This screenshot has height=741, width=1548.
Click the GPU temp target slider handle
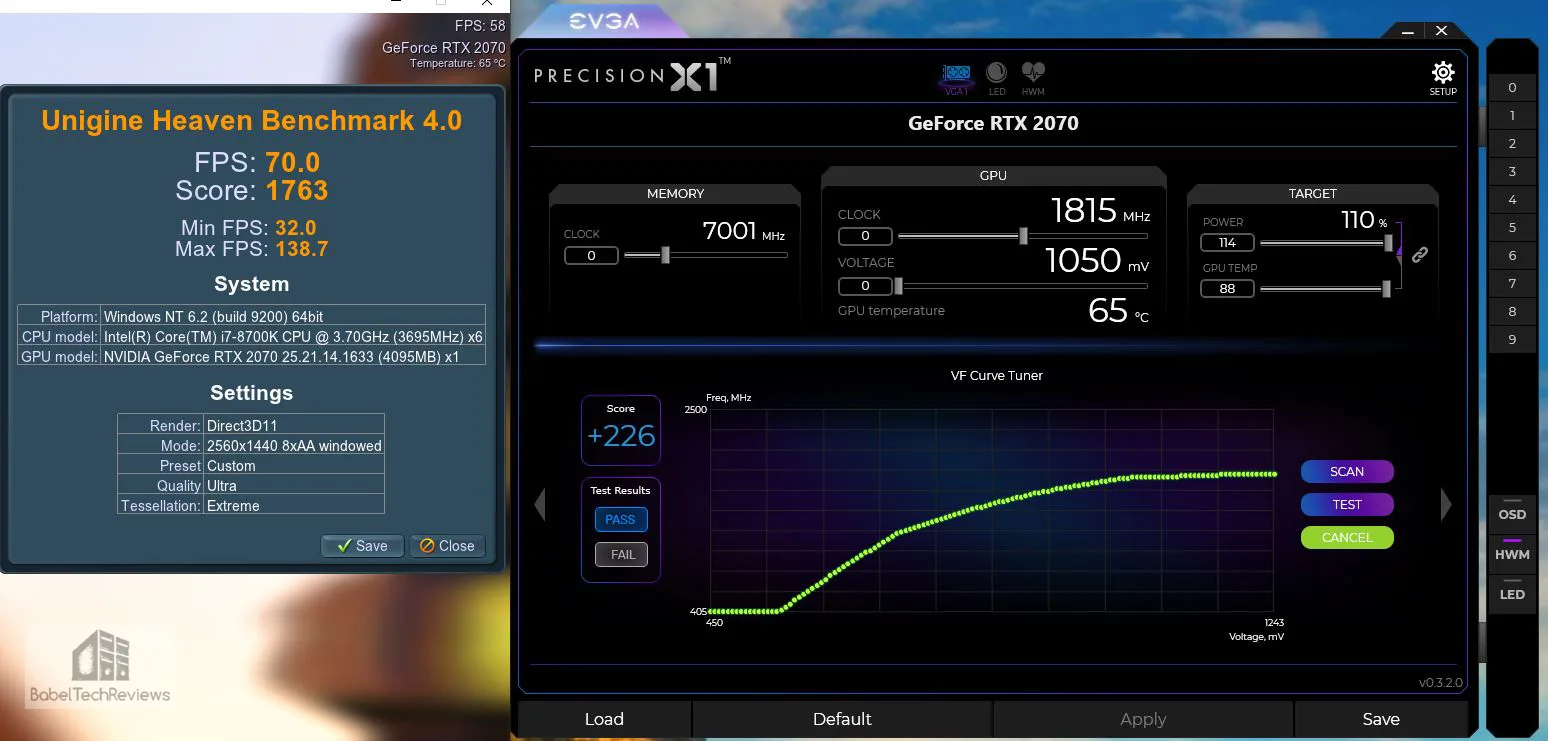(x=1386, y=289)
